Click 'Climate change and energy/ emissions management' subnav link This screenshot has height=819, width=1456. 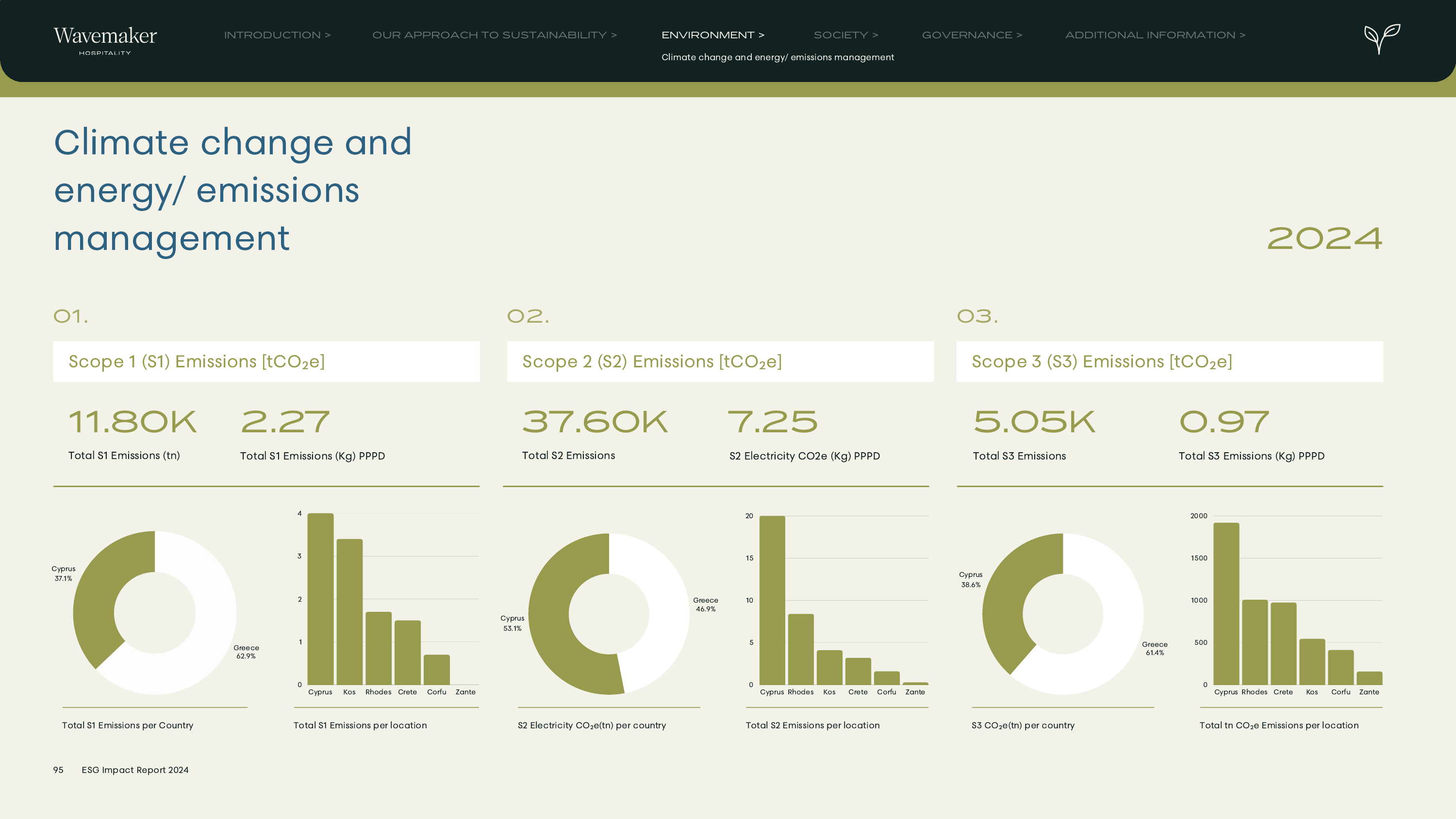(777, 57)
